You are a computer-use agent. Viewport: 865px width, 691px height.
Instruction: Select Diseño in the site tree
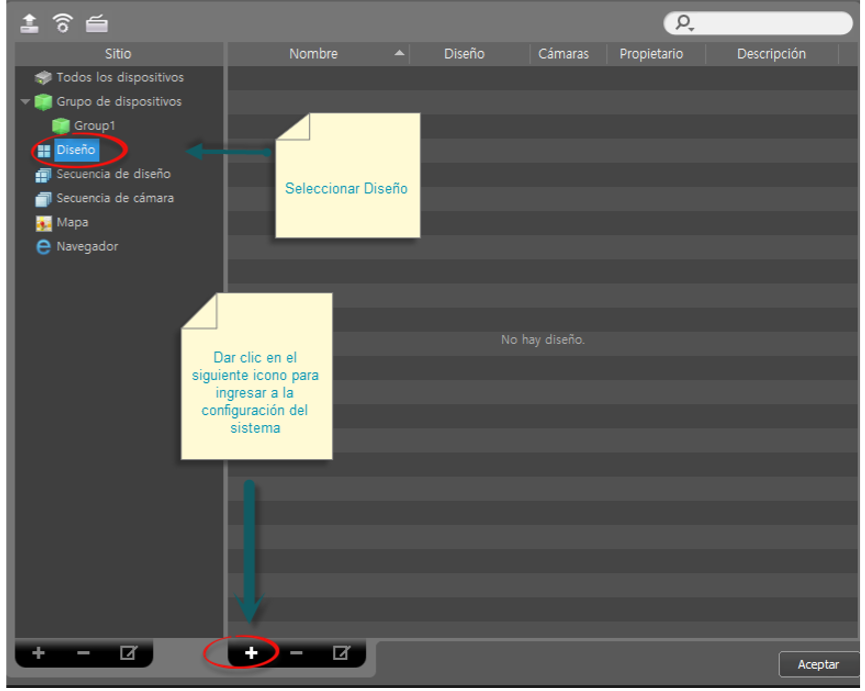click(x=76, y=149)
